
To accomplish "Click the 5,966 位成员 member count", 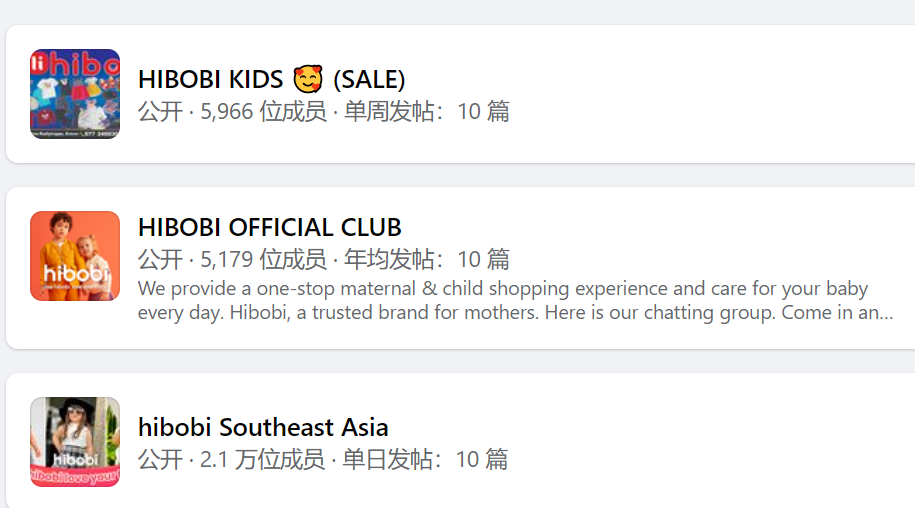I will [x=264, y=111].
